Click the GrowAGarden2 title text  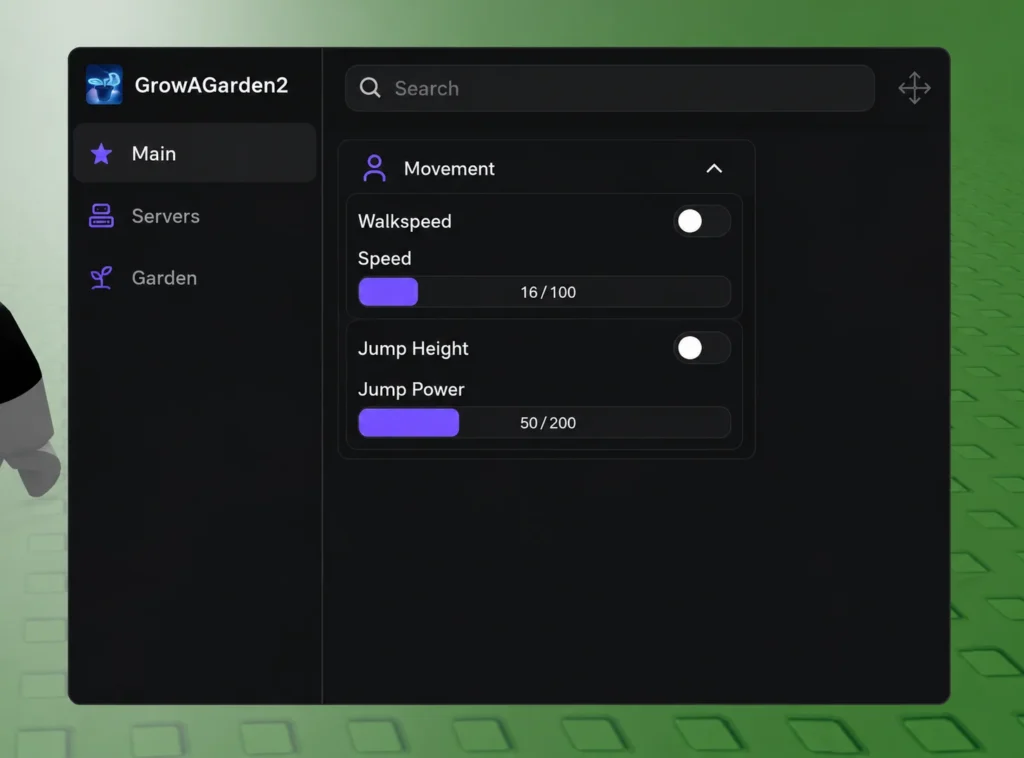[211, 86]
